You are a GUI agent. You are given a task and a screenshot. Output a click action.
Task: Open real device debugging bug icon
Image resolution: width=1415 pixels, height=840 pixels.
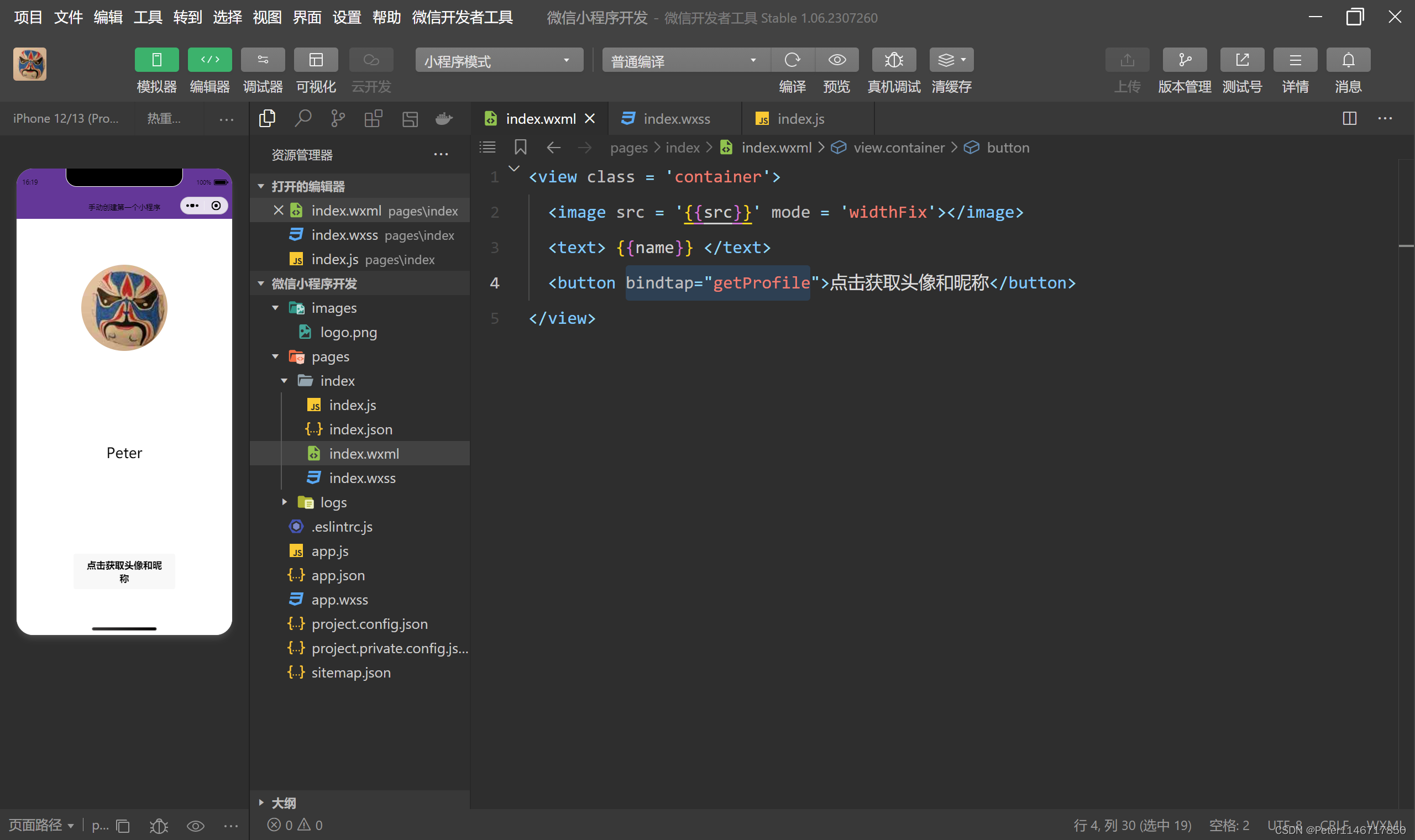894,60
